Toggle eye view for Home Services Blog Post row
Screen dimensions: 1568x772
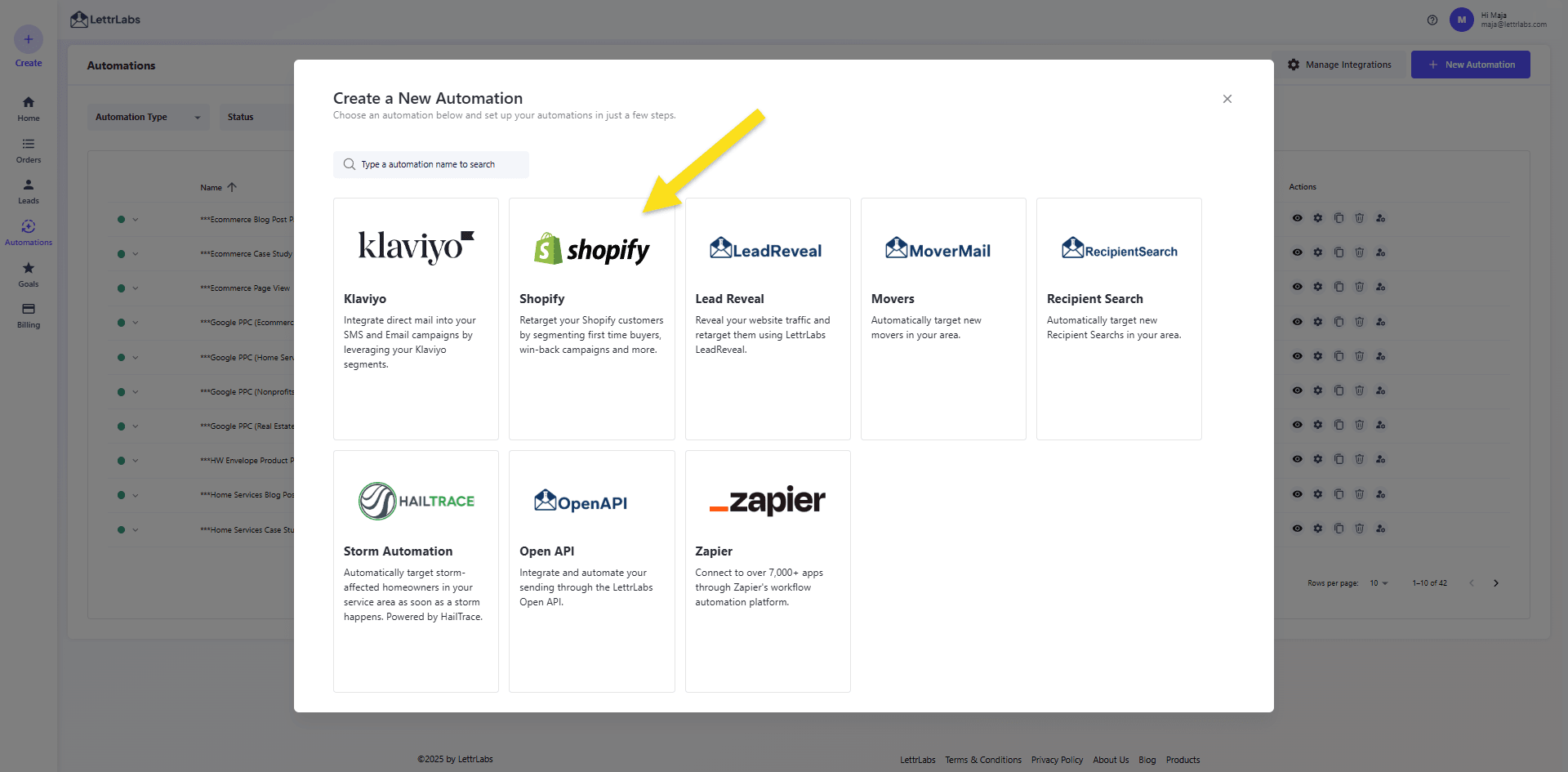pos(1298,494)
